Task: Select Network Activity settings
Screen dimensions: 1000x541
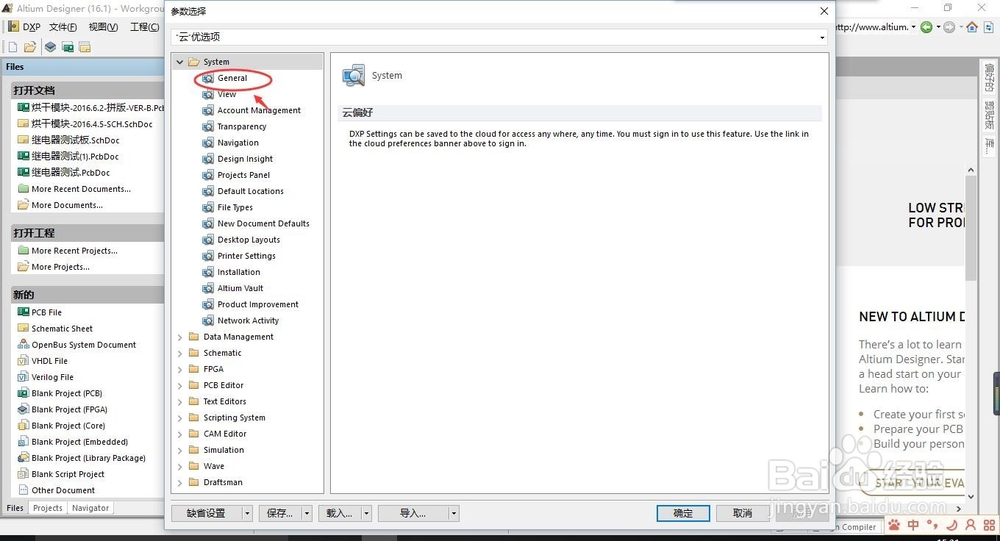Action: (x=247, y=320)
